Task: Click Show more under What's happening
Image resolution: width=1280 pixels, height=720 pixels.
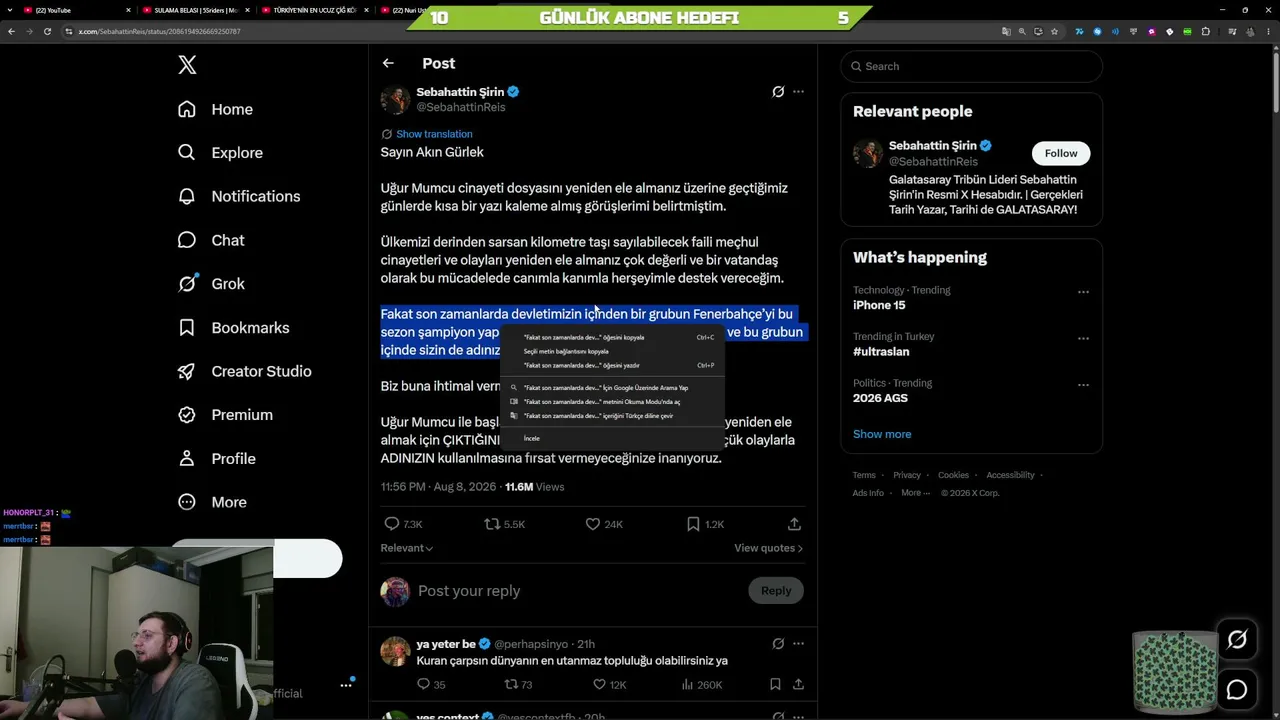Action: (x=882, y=434)
